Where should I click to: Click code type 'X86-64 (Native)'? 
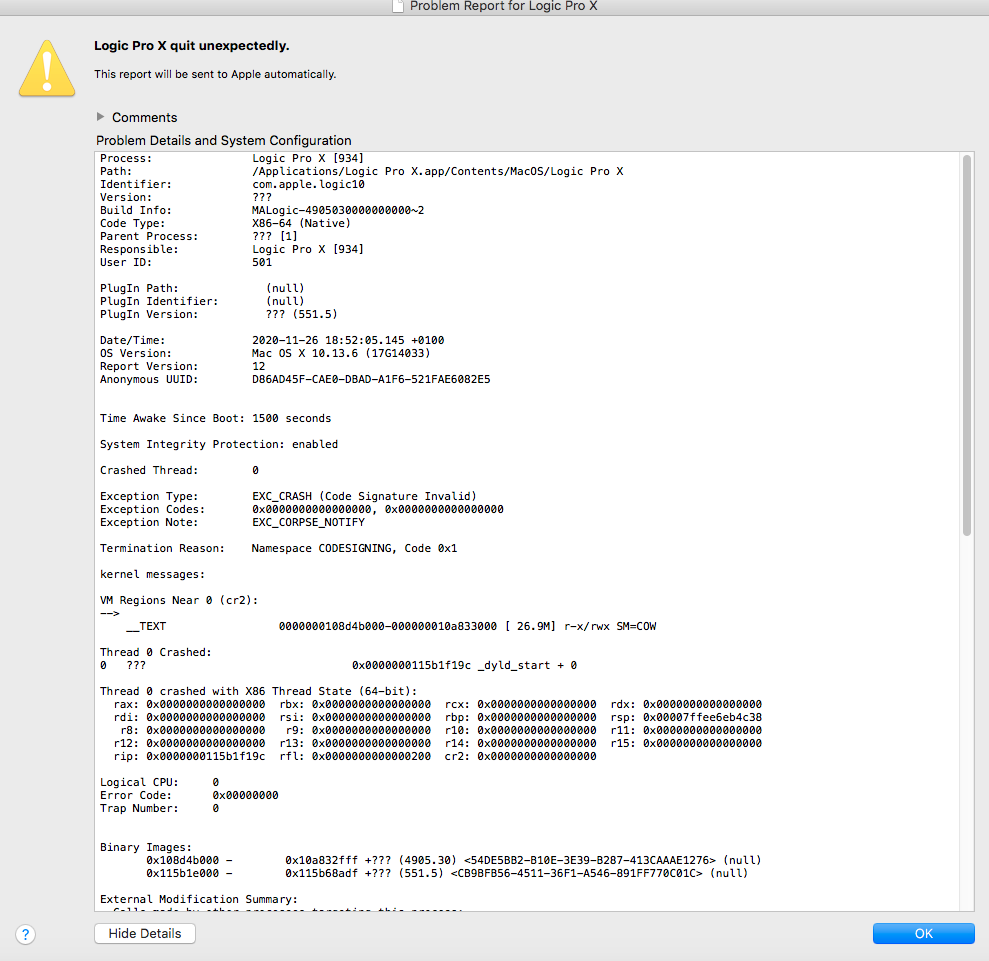(301, 223)
